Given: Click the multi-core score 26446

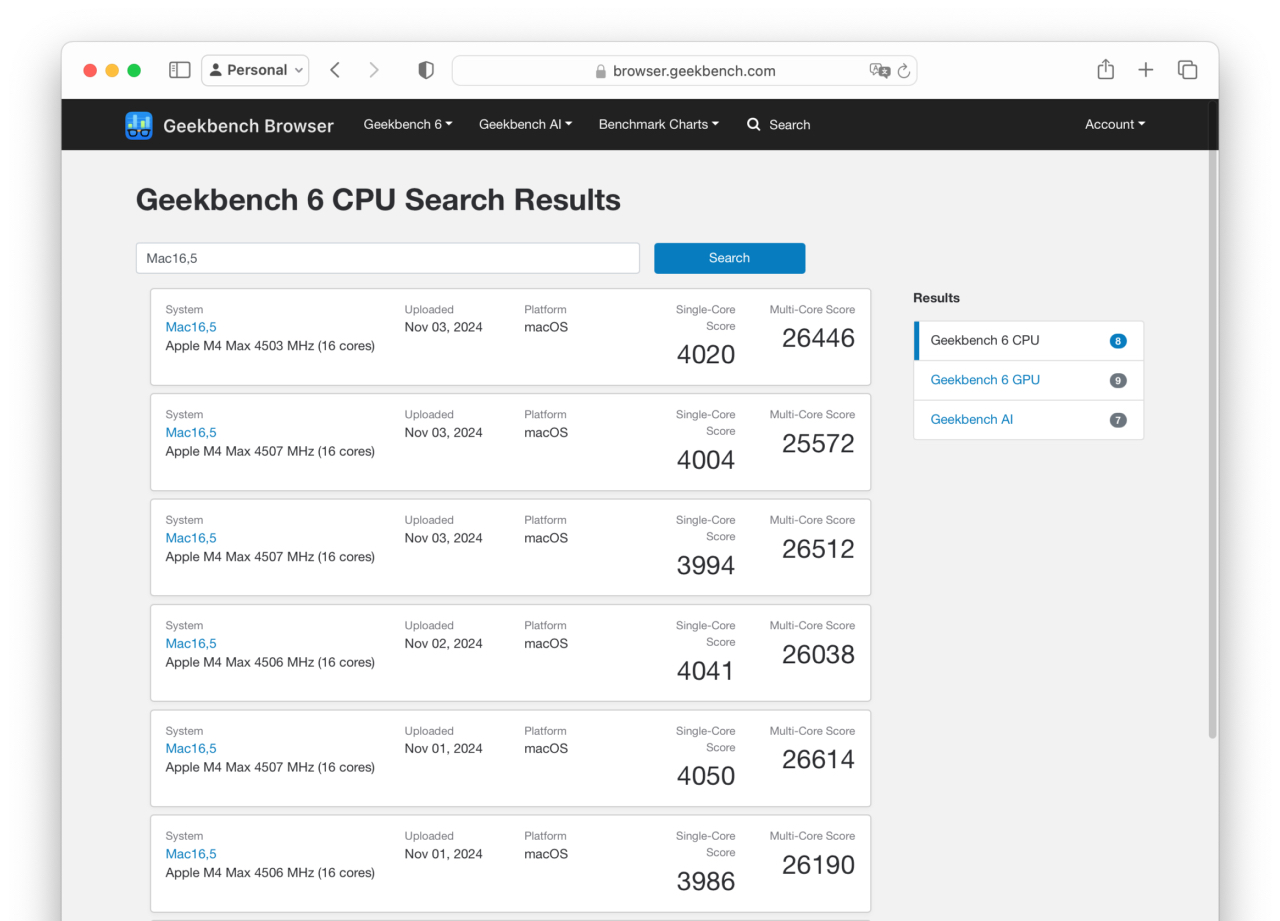Looking at the screenshot, I should click(x=818, y=338).
